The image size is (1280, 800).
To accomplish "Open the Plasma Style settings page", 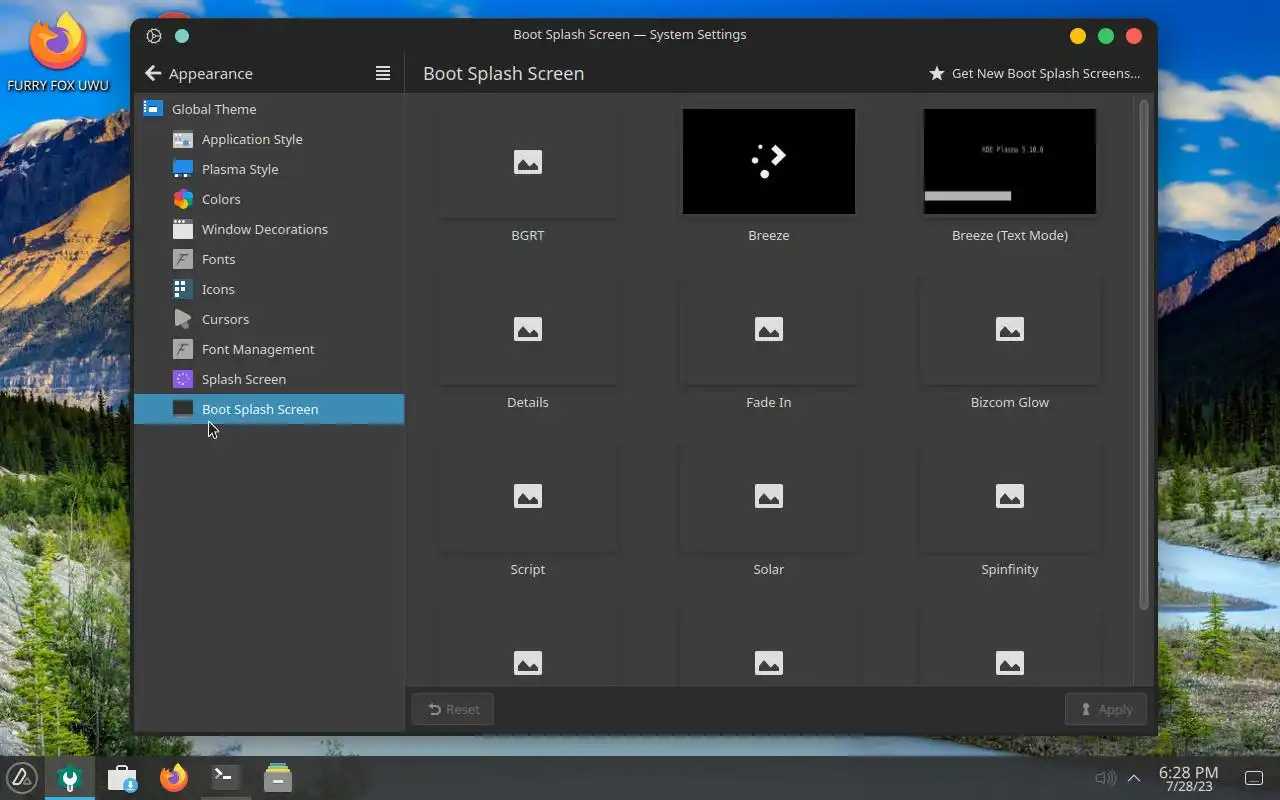I will click(x=269, y=169).
